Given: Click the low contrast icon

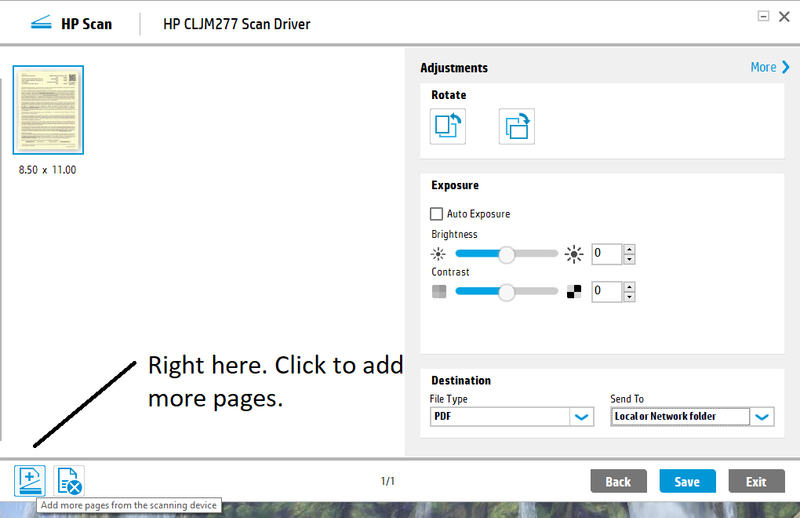Looking at the screenshot, I should [x=439, y=292].
